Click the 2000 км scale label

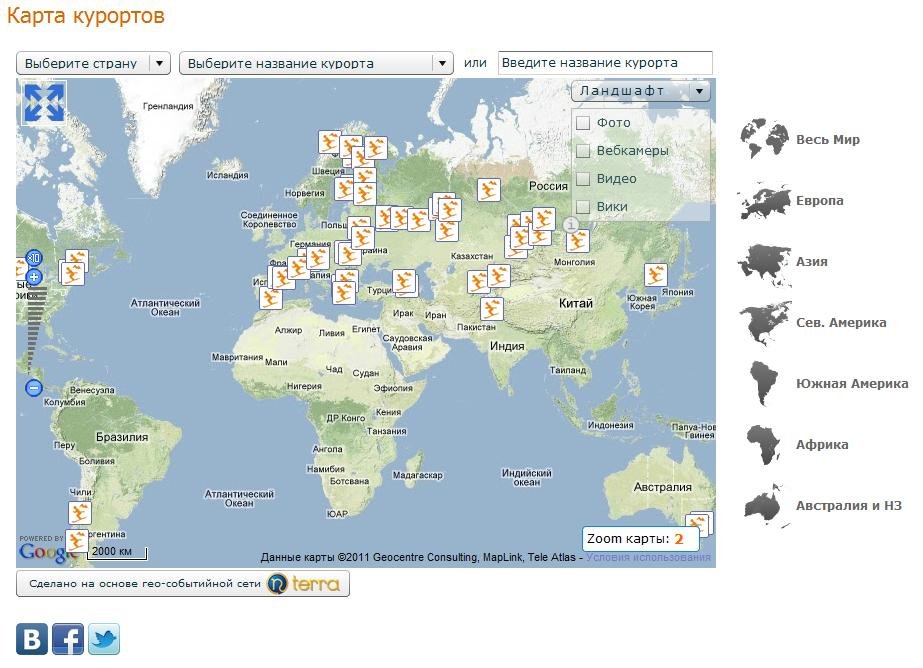(112, 551)
